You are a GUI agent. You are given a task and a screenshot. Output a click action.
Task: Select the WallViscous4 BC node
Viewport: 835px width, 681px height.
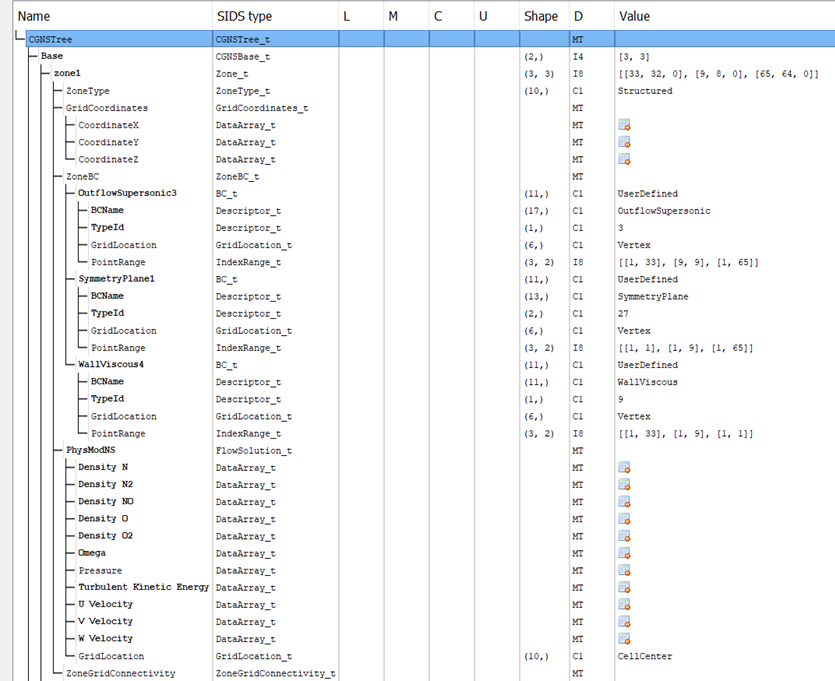[111, 364]
